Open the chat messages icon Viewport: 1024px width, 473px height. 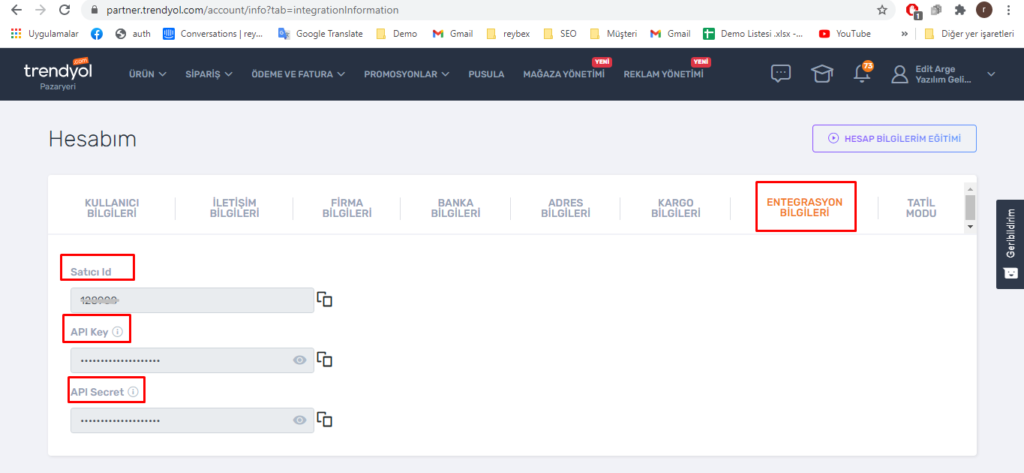tap(781, 74)
